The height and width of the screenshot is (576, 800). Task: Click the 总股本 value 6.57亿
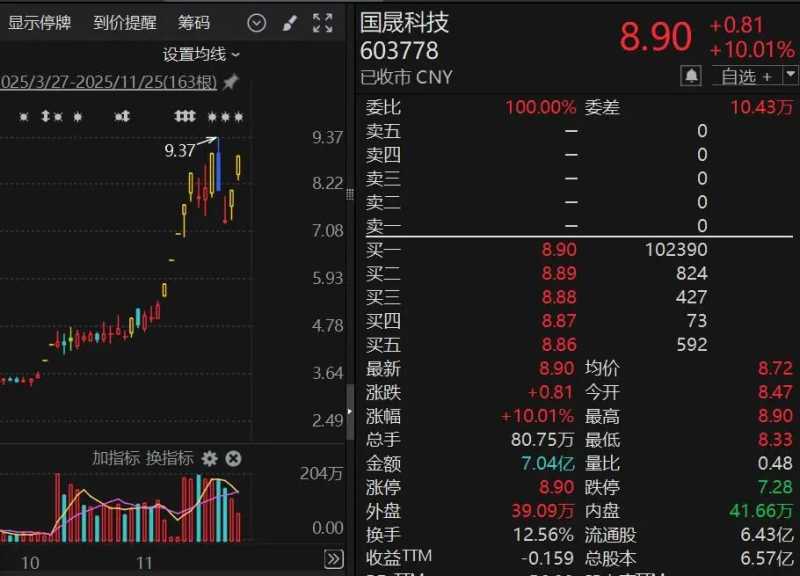tap(767, 558)
